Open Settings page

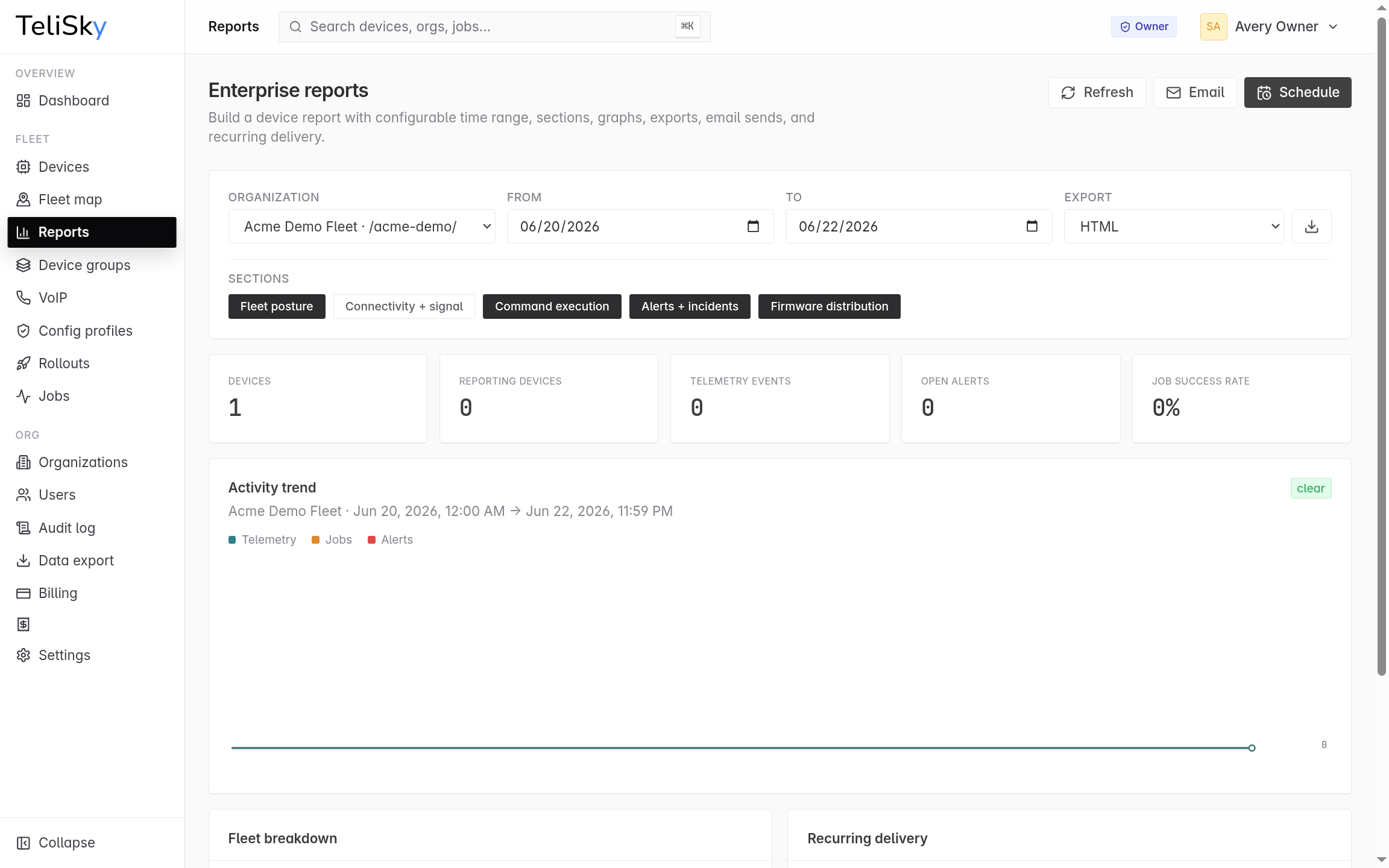92,655
